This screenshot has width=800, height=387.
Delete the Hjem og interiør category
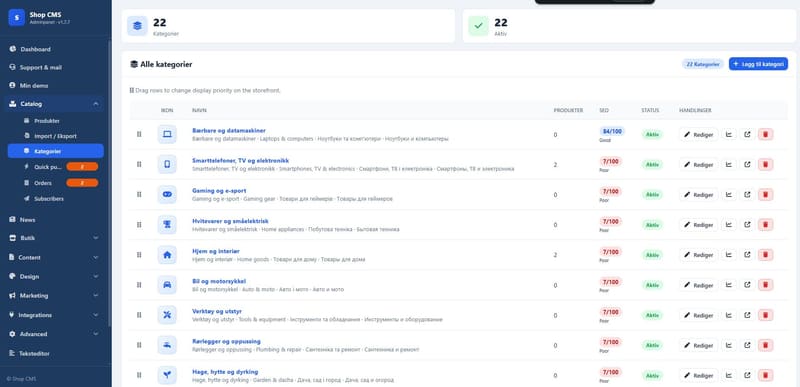(765, 255)
